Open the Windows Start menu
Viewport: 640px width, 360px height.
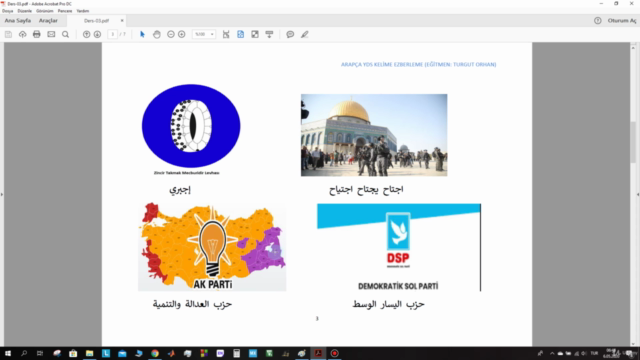pyautogui.click(x=8, y=353)
